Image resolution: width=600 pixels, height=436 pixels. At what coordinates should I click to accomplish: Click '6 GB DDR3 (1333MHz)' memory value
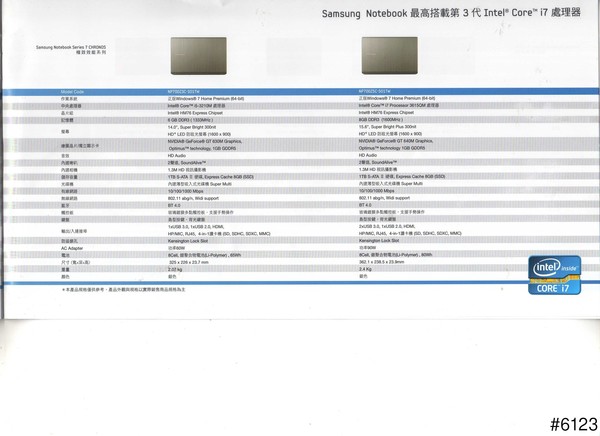[x=190, y=120]
